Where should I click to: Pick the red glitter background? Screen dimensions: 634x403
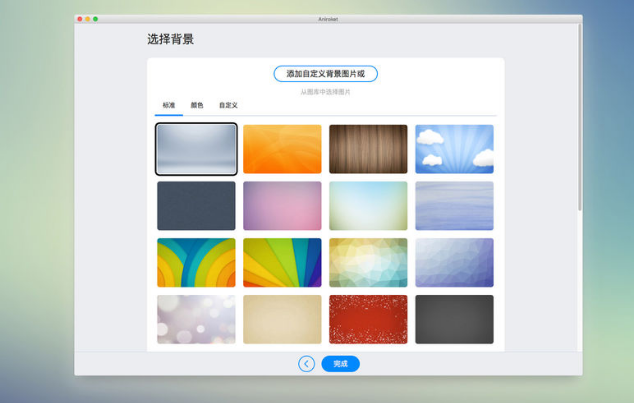tap(368, 319)
